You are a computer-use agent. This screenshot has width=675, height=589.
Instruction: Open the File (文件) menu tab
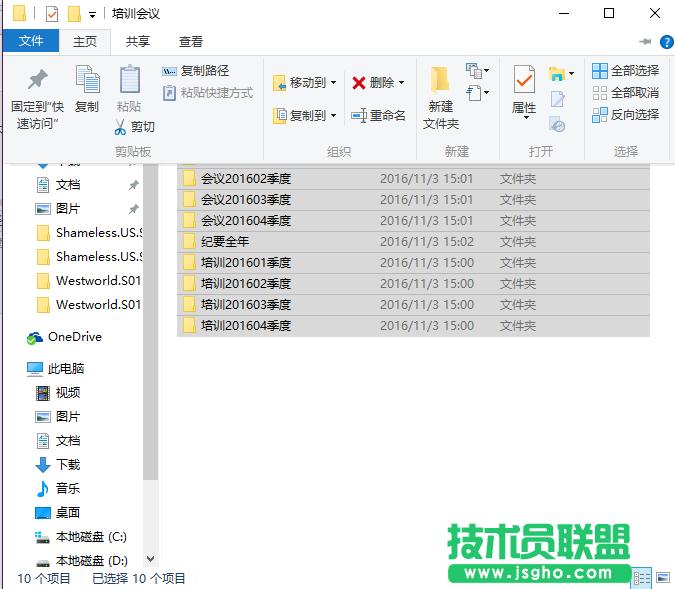coord(31,41)
